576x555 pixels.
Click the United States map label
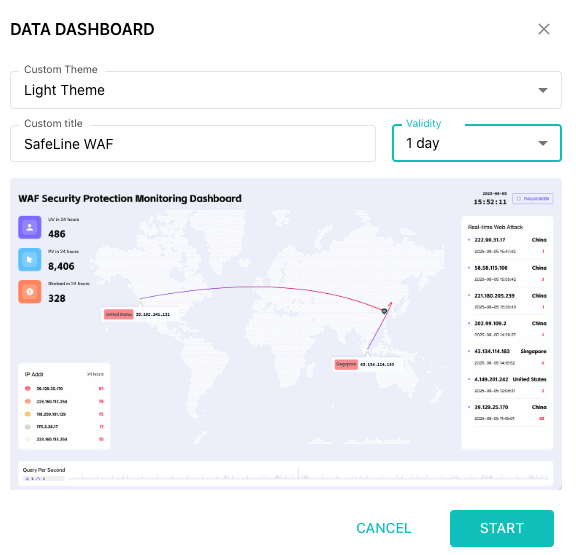coord(119,314)
